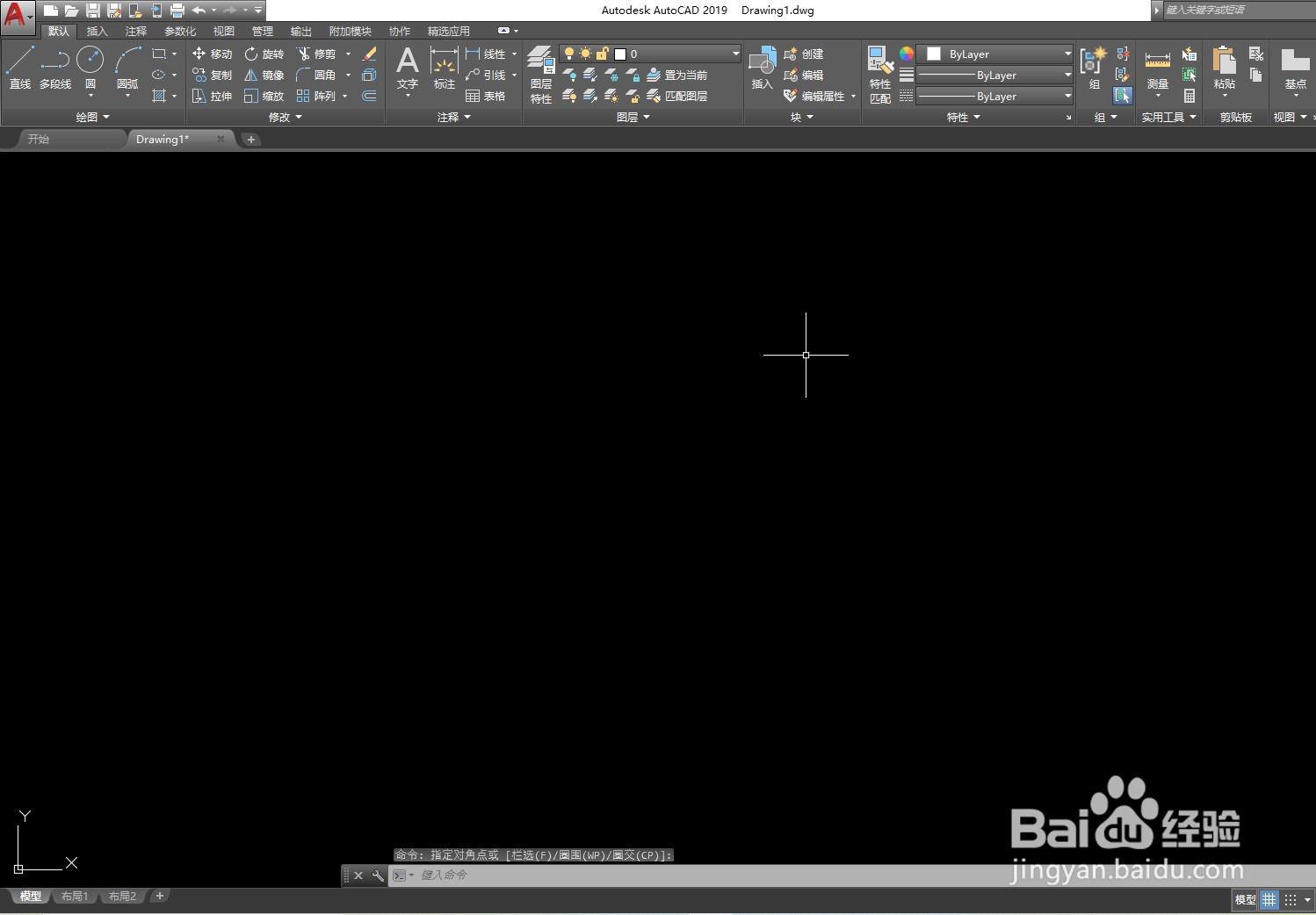Toggle 模型 model space status button

click(x=1246, y=899)
